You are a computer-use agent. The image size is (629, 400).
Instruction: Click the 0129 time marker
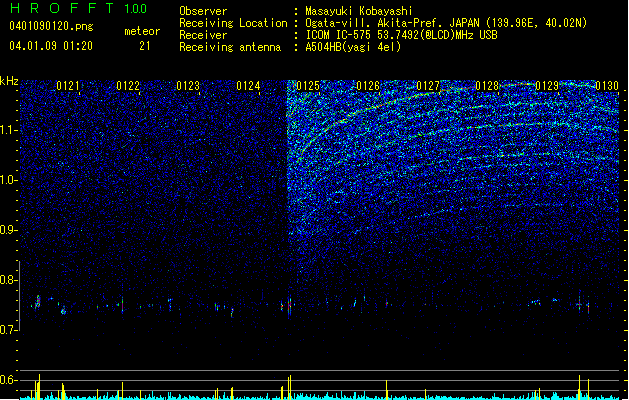tap(547, 86)
